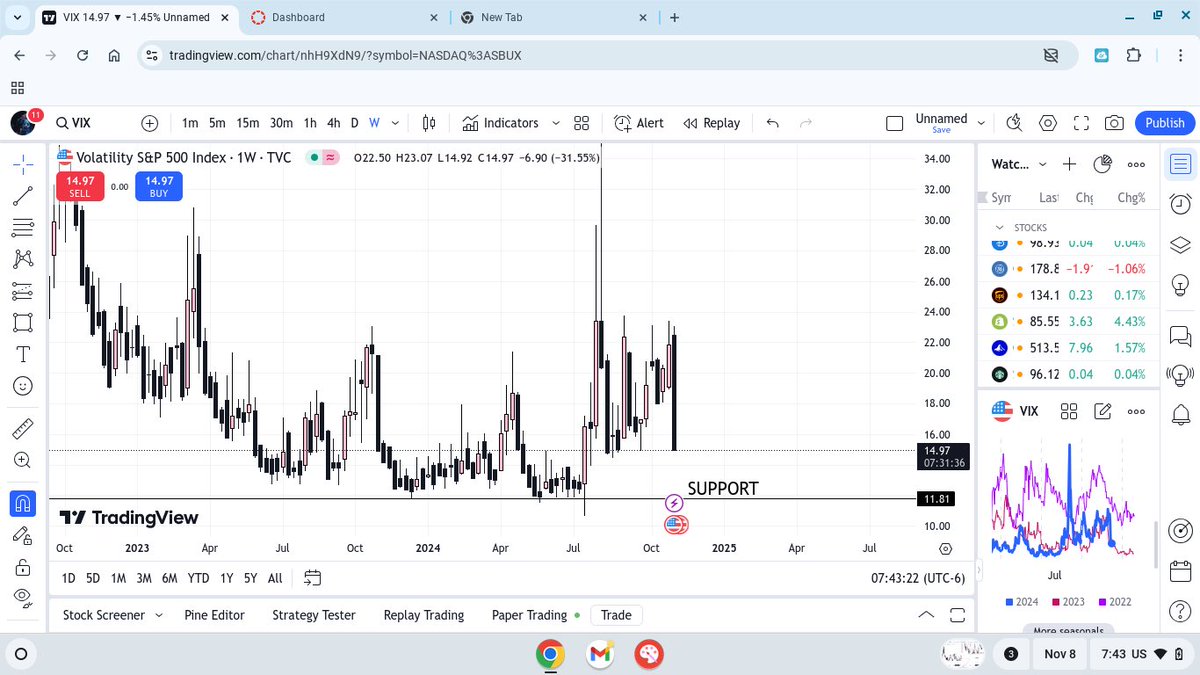Image resolution: width=1200 pixels, height=675 pixels.
Task: Click the Publish button
Action: [1164, 123]
